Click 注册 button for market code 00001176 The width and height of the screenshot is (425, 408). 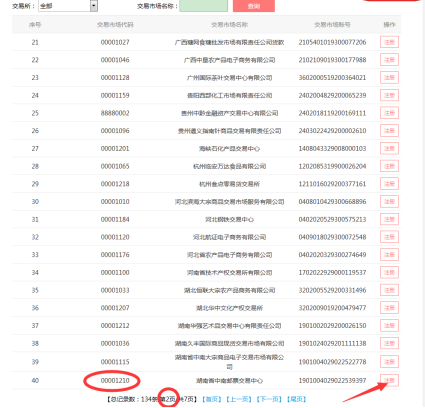point(389,255)
